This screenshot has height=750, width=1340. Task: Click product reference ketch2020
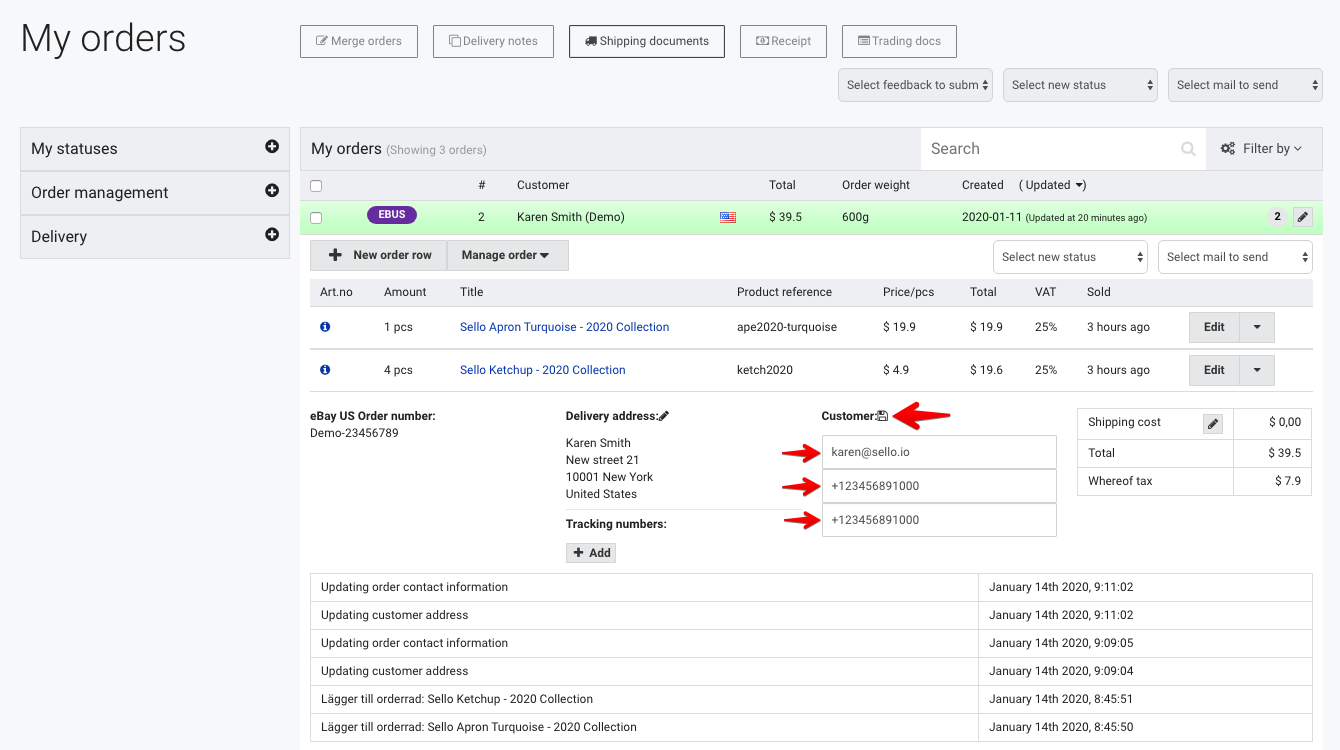pos(765,370)
